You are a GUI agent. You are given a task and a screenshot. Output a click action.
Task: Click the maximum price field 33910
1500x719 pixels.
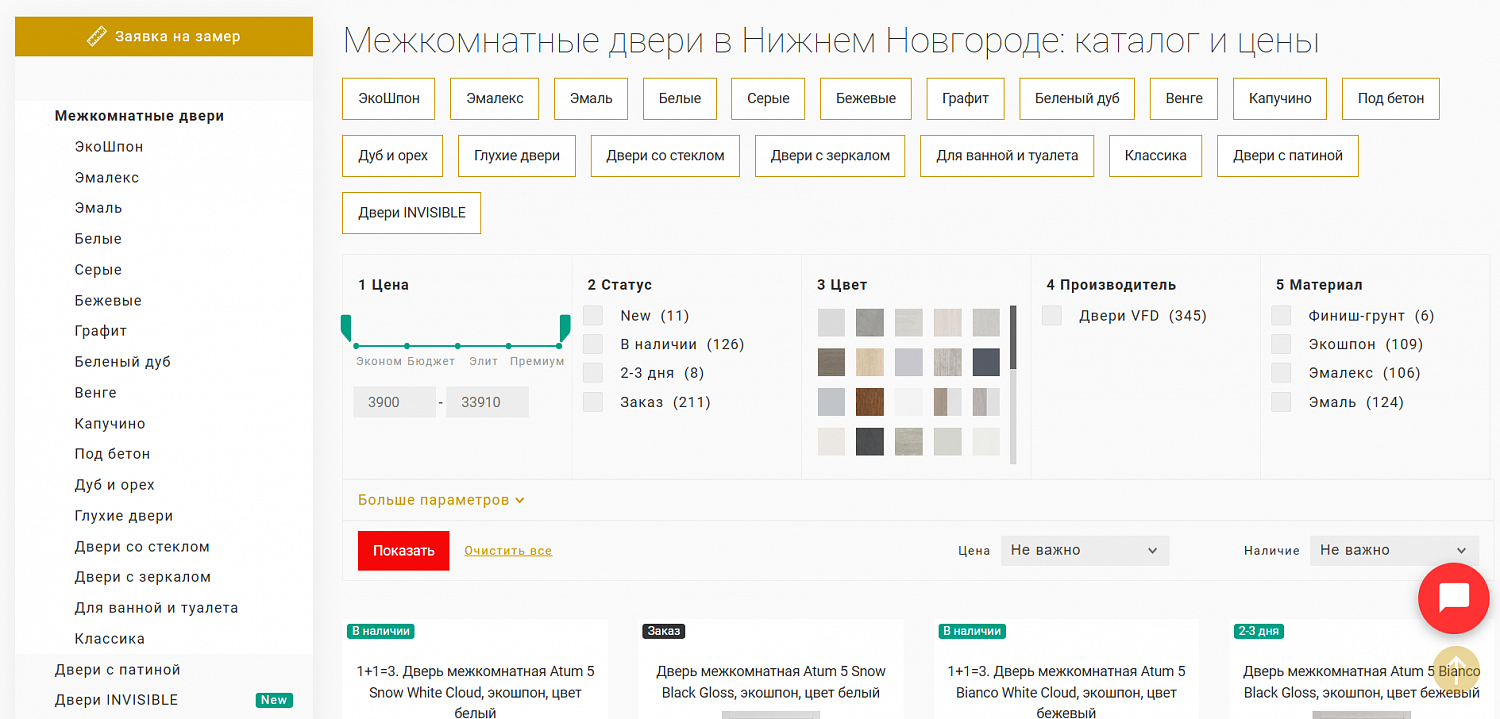pos(487,402)
